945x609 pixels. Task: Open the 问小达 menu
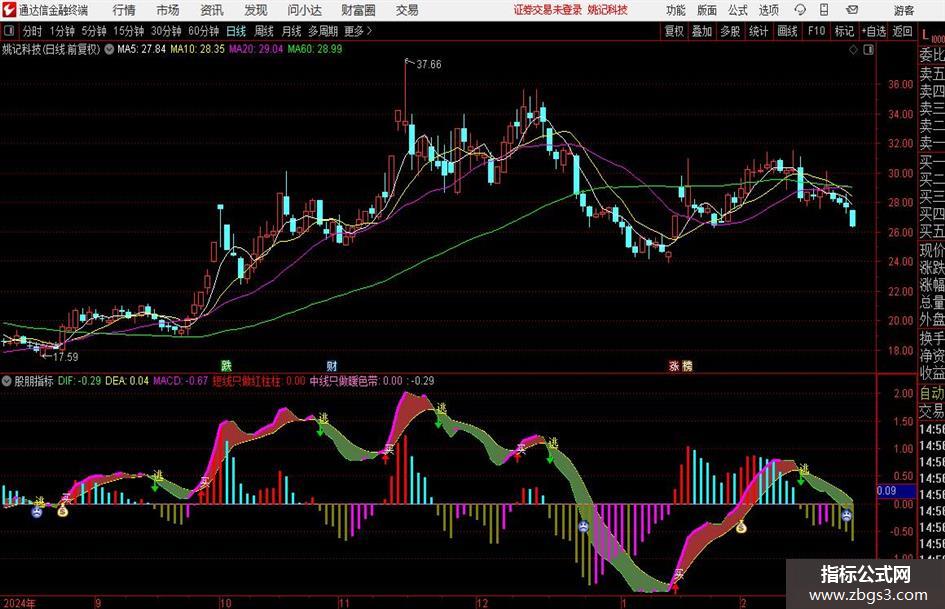pos(304,10)
